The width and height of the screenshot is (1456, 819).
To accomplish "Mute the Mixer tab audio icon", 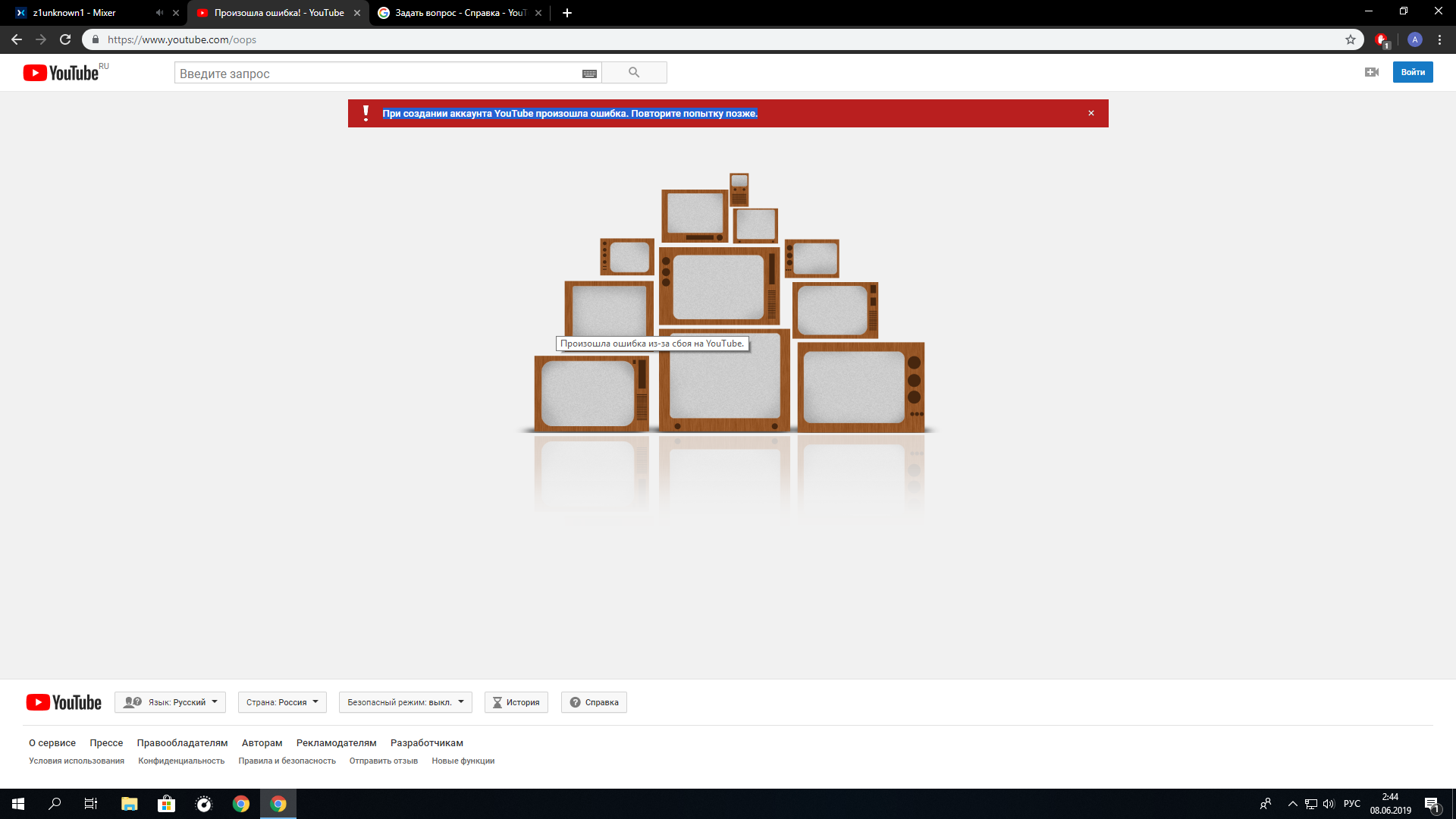I will [159, 13].
